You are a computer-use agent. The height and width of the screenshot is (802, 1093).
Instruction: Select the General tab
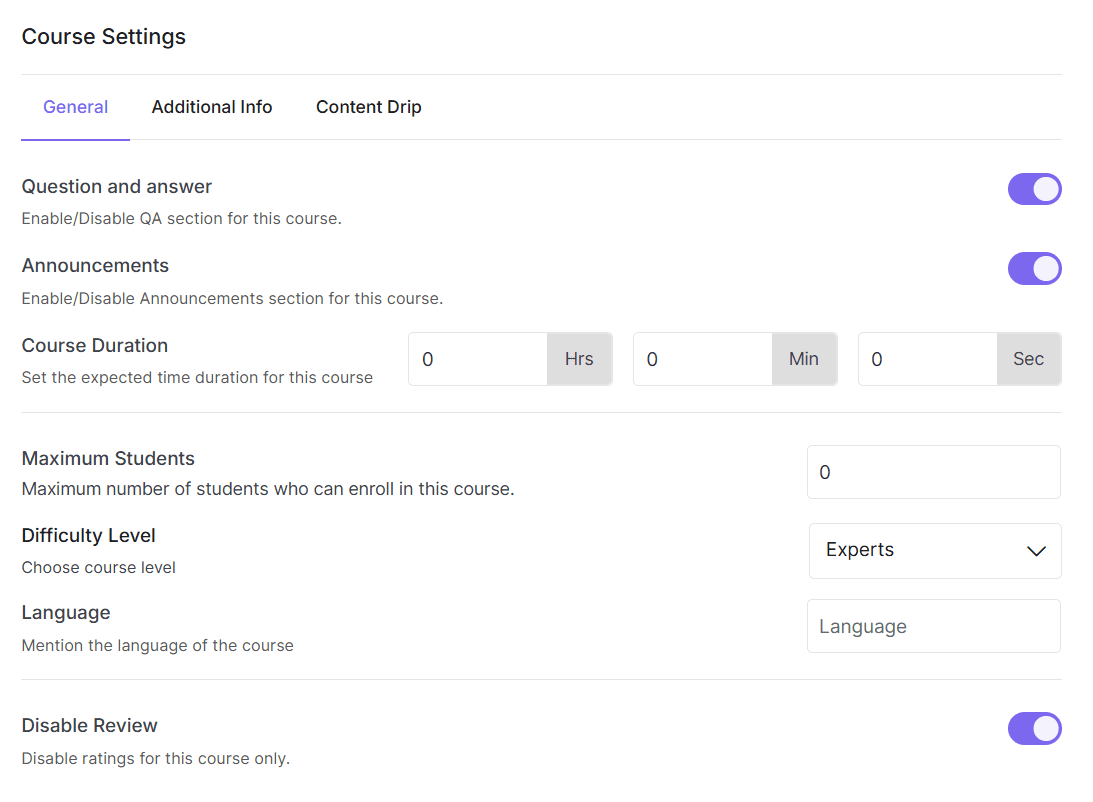[x=75, y=107]
